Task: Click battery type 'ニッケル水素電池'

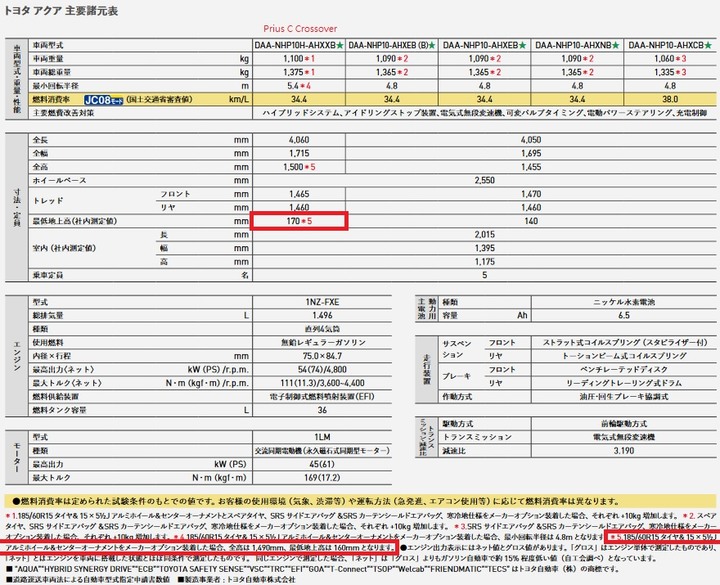Action: pyautogui.click(x=624, y=302)
